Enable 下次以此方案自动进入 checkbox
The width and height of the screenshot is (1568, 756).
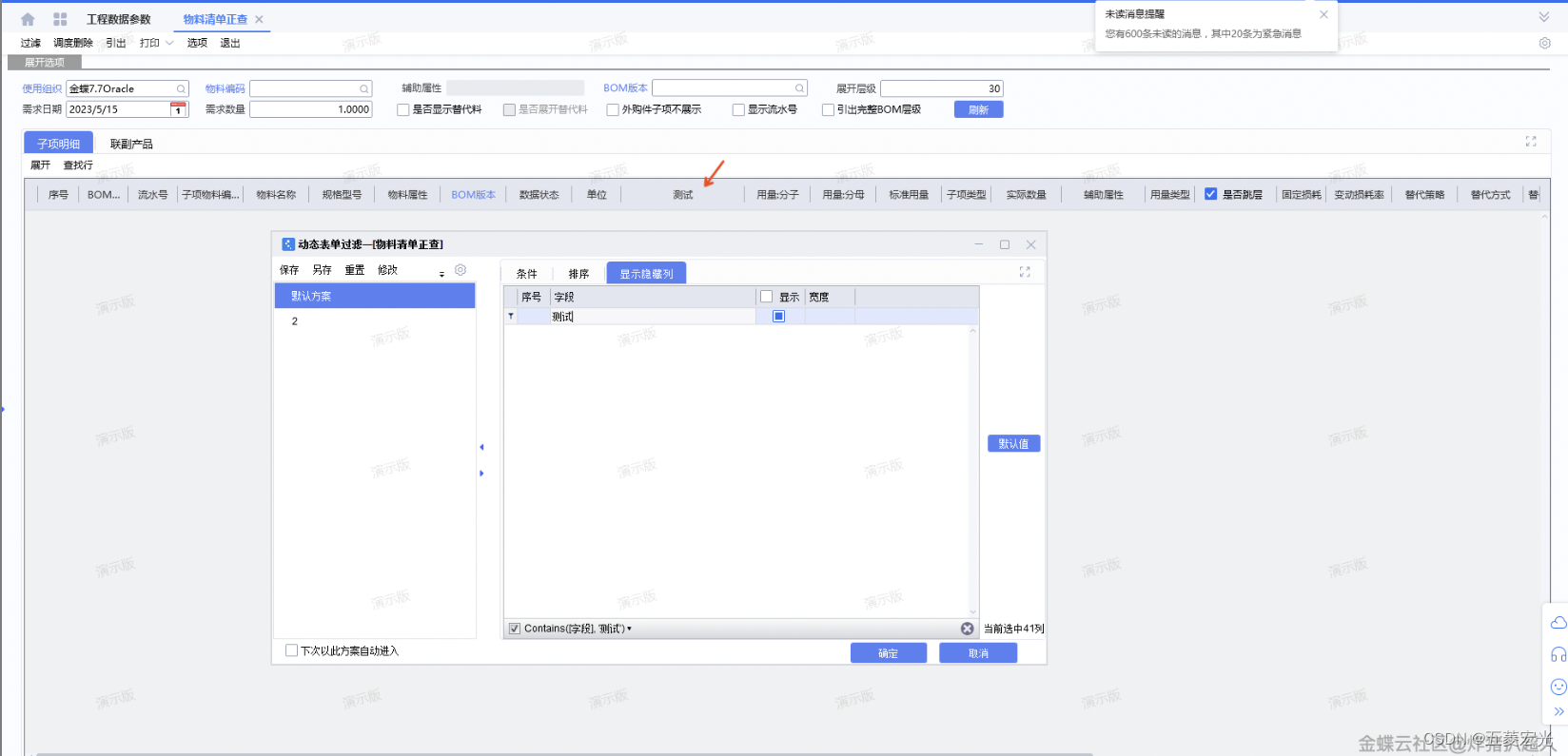pyautogui.click(x=291, y=650)
